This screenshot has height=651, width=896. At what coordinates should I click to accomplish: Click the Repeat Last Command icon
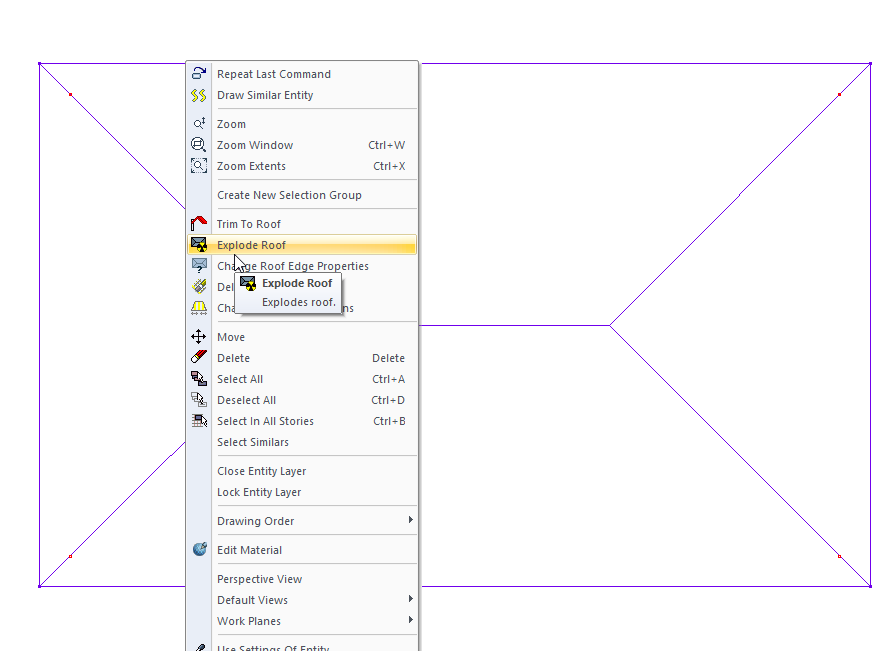coord(199,74)
